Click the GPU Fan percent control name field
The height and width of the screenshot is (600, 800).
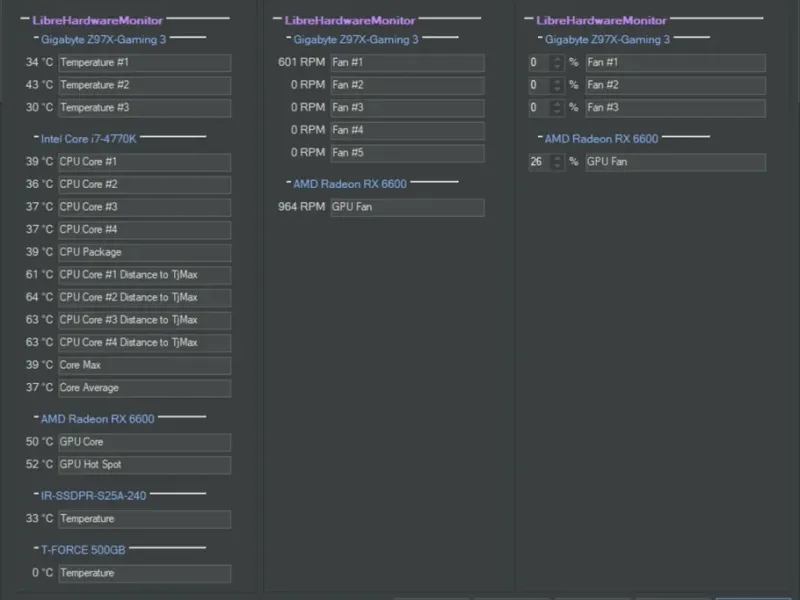pyautogui.click(x=676, y=162)
